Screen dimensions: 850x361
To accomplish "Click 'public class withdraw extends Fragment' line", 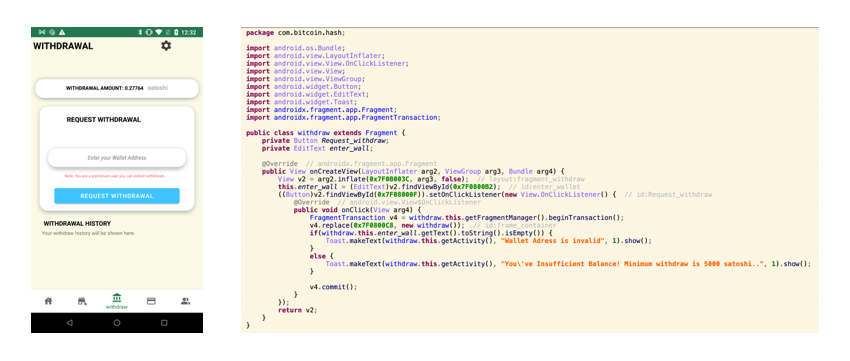I will [326, 132].
